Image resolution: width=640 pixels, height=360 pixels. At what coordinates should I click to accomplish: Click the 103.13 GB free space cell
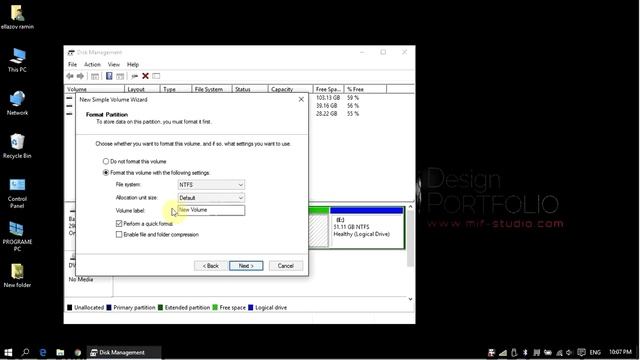[x=328, y=98]
